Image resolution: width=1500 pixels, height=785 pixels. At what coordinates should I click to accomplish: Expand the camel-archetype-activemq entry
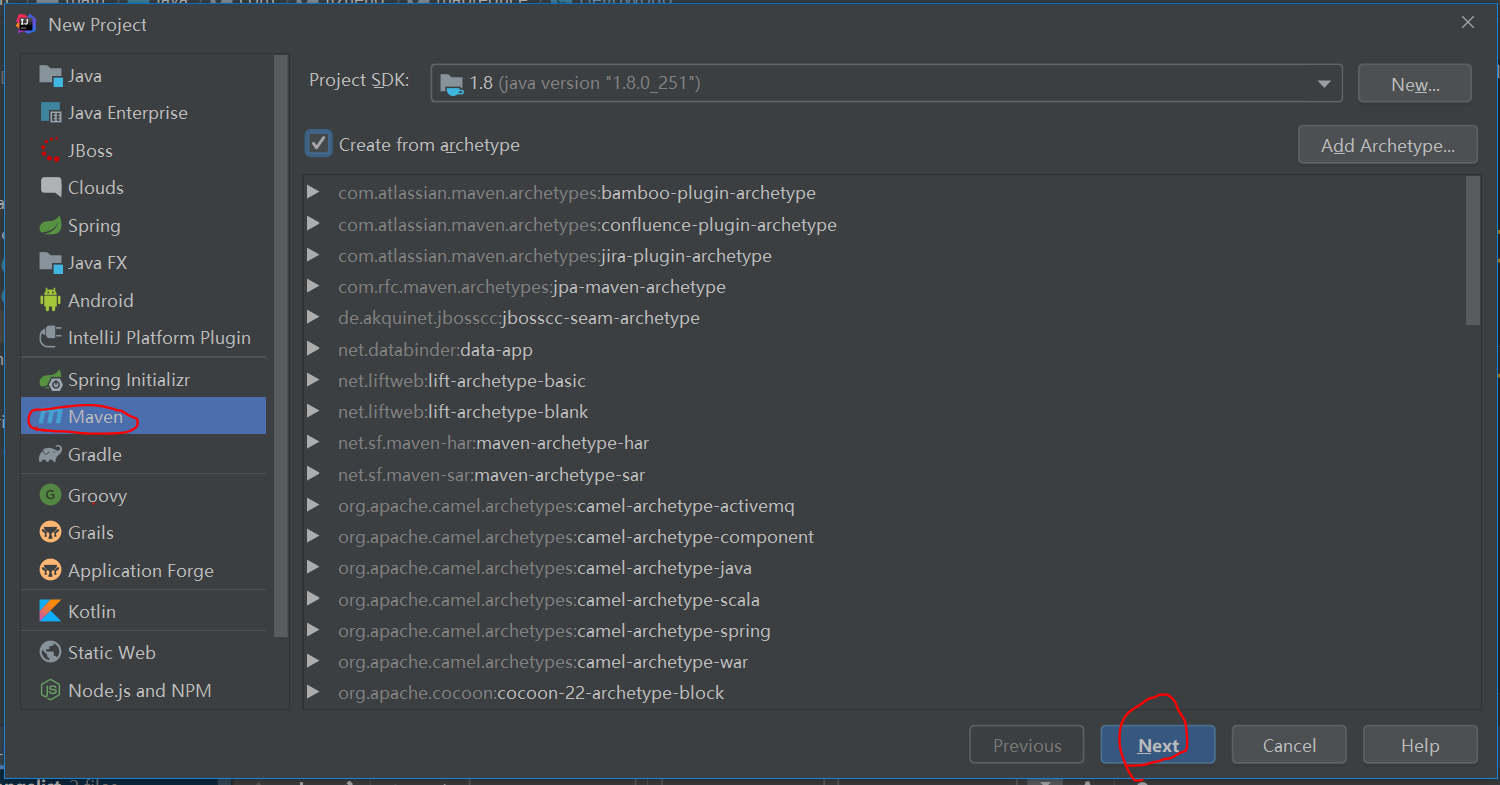point(313,505)
